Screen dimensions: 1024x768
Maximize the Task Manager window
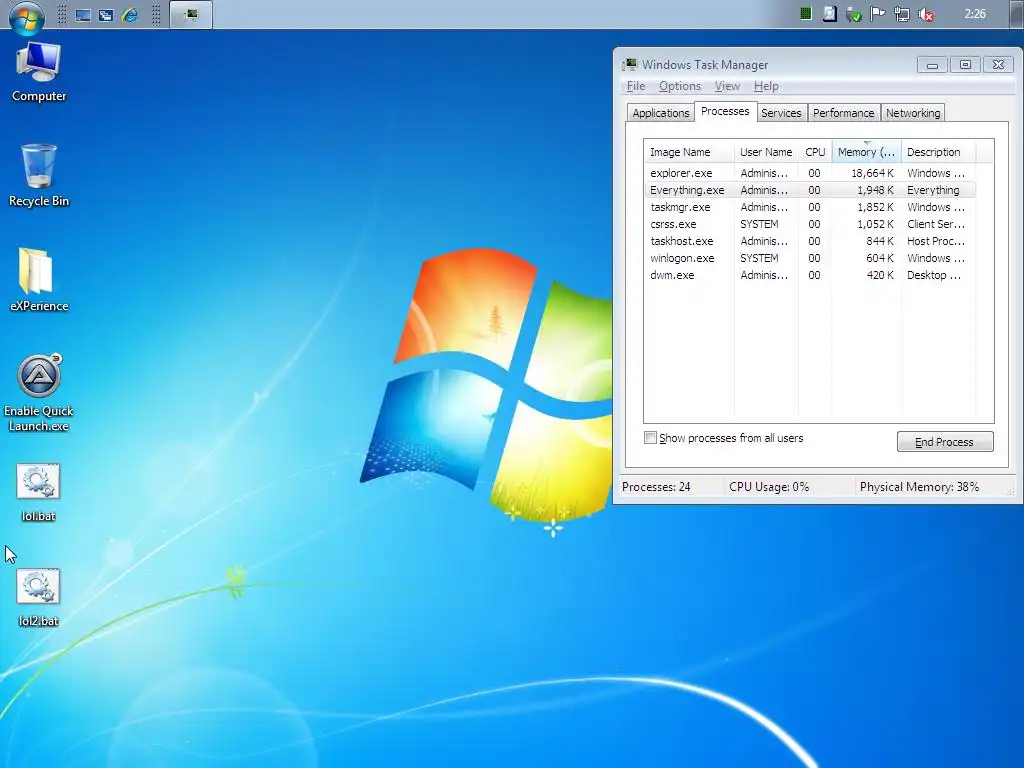pos(965,65)
